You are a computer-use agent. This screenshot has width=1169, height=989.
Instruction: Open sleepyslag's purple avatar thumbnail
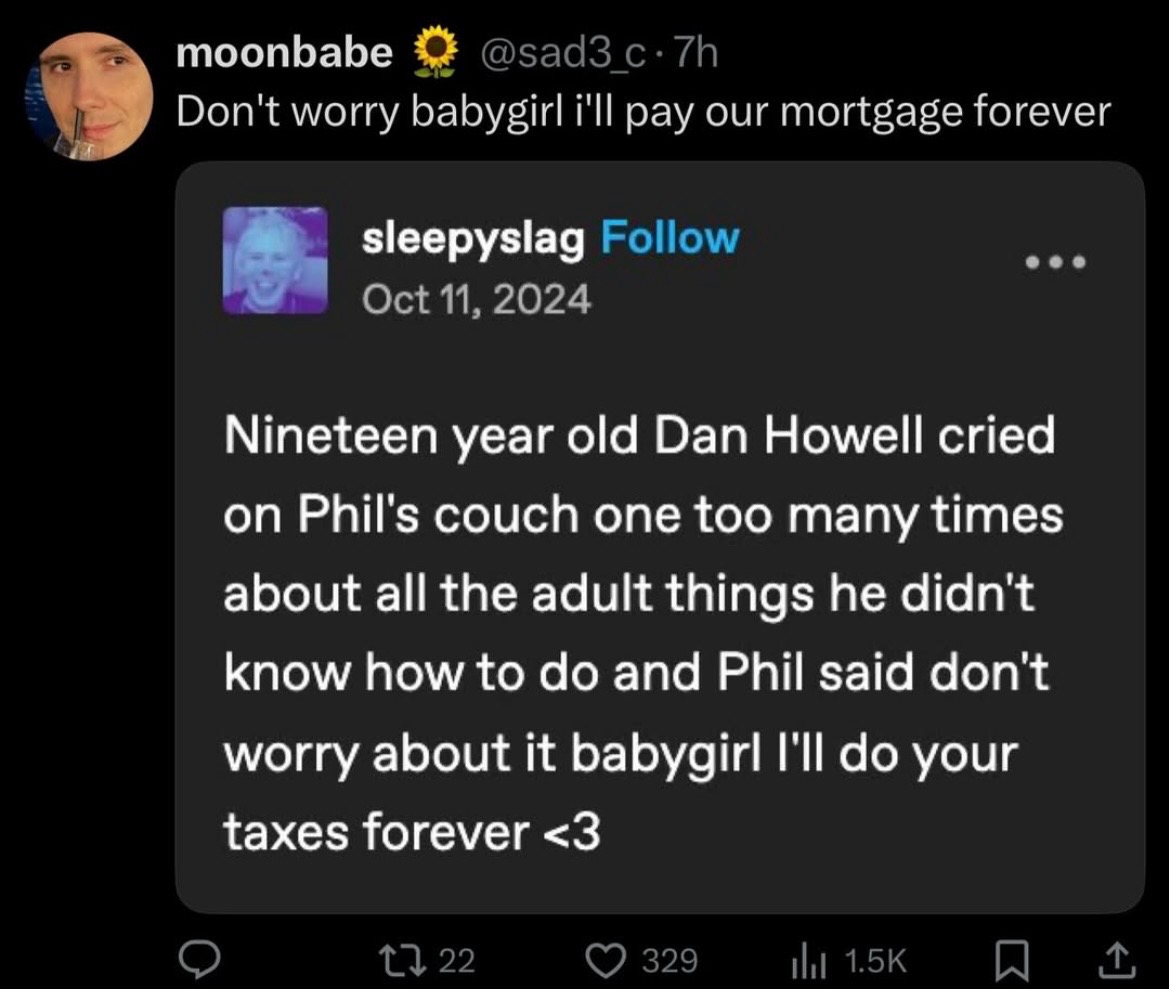pyautogui.click(x=275, y=261)
